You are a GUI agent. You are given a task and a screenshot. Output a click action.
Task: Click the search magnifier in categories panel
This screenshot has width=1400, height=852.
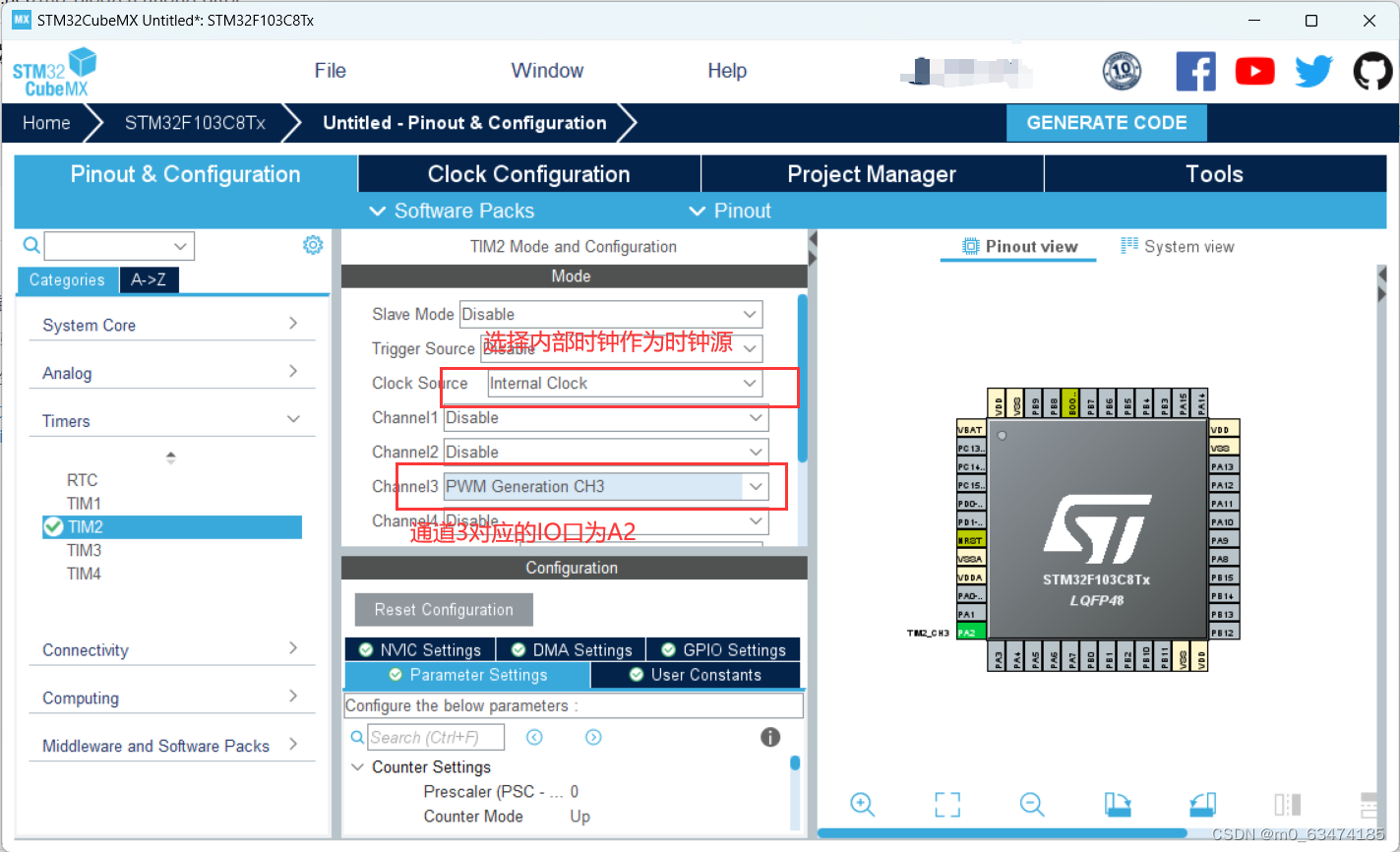tap(31, 245)
